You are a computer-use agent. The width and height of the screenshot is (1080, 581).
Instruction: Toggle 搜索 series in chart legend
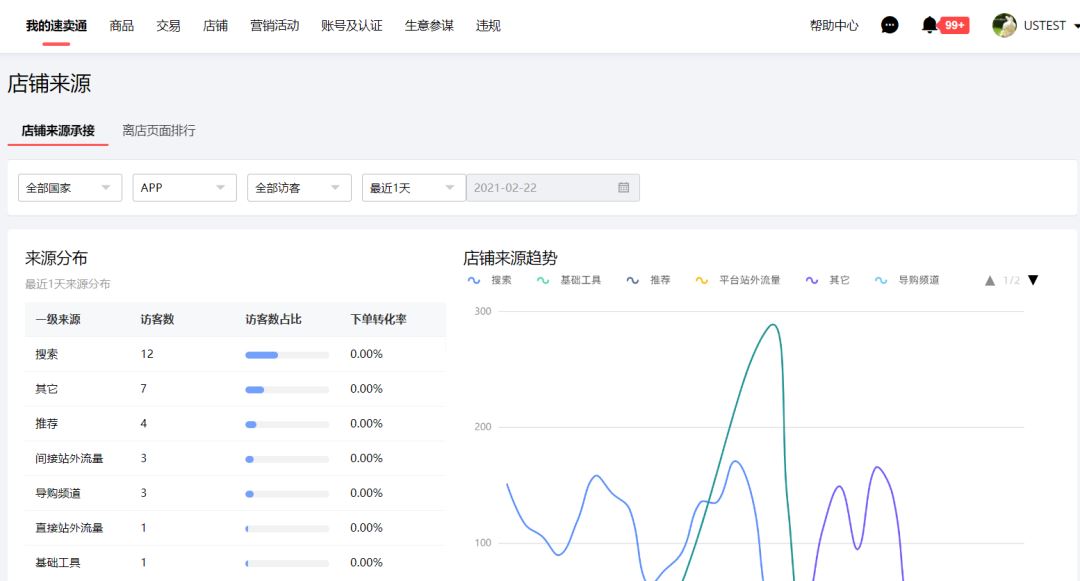click(x=490, y=280)
